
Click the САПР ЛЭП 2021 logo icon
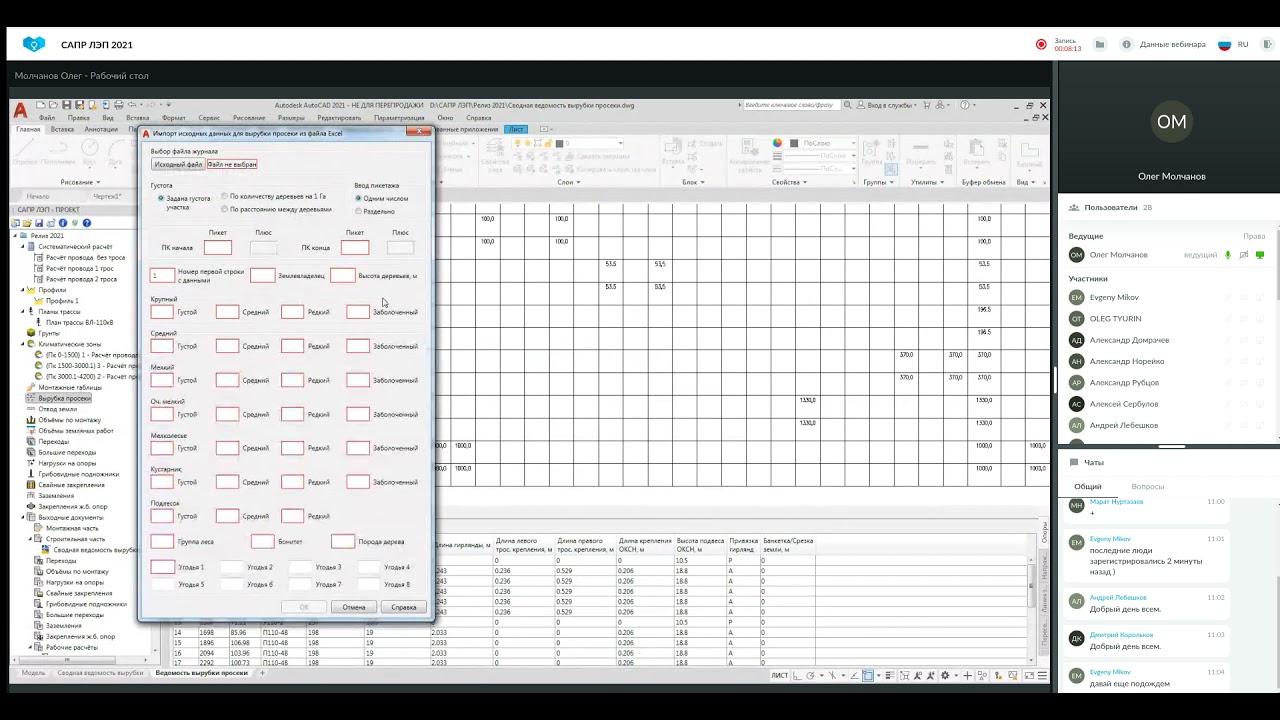[34, 44]
